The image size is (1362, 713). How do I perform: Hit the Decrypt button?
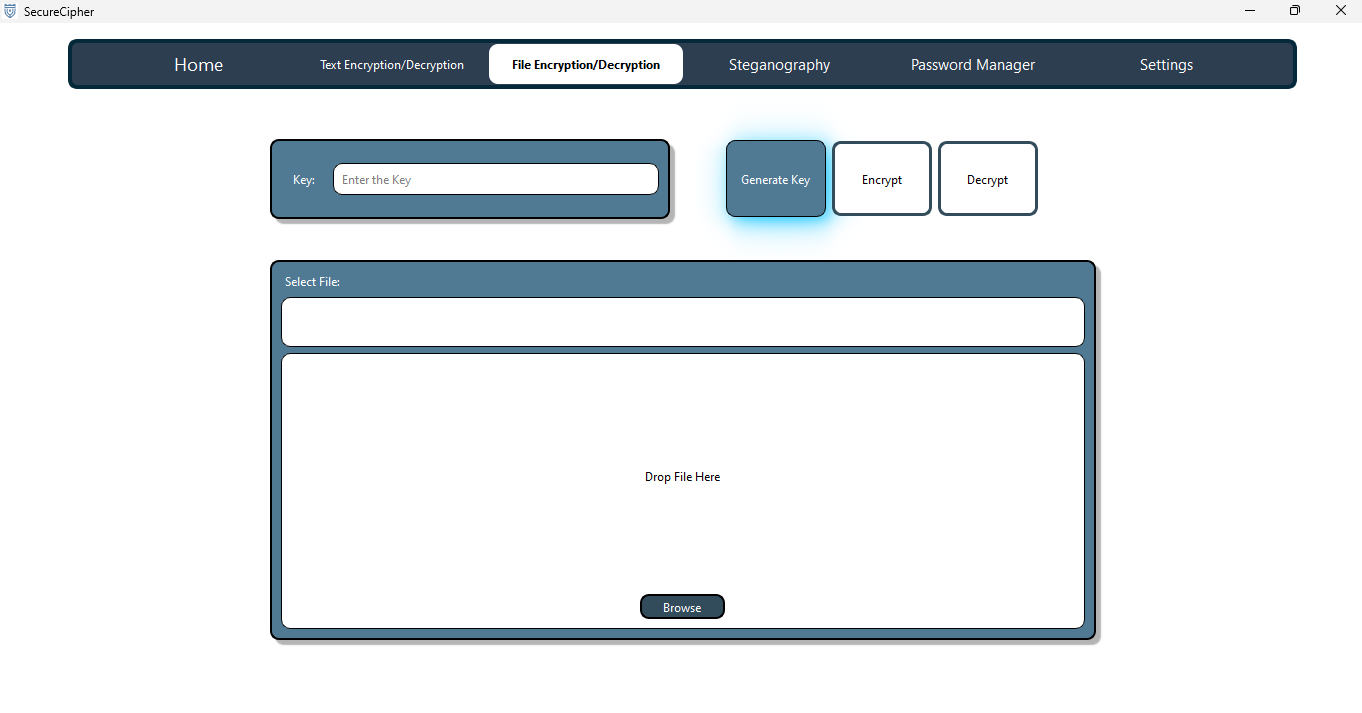point(987,180)
